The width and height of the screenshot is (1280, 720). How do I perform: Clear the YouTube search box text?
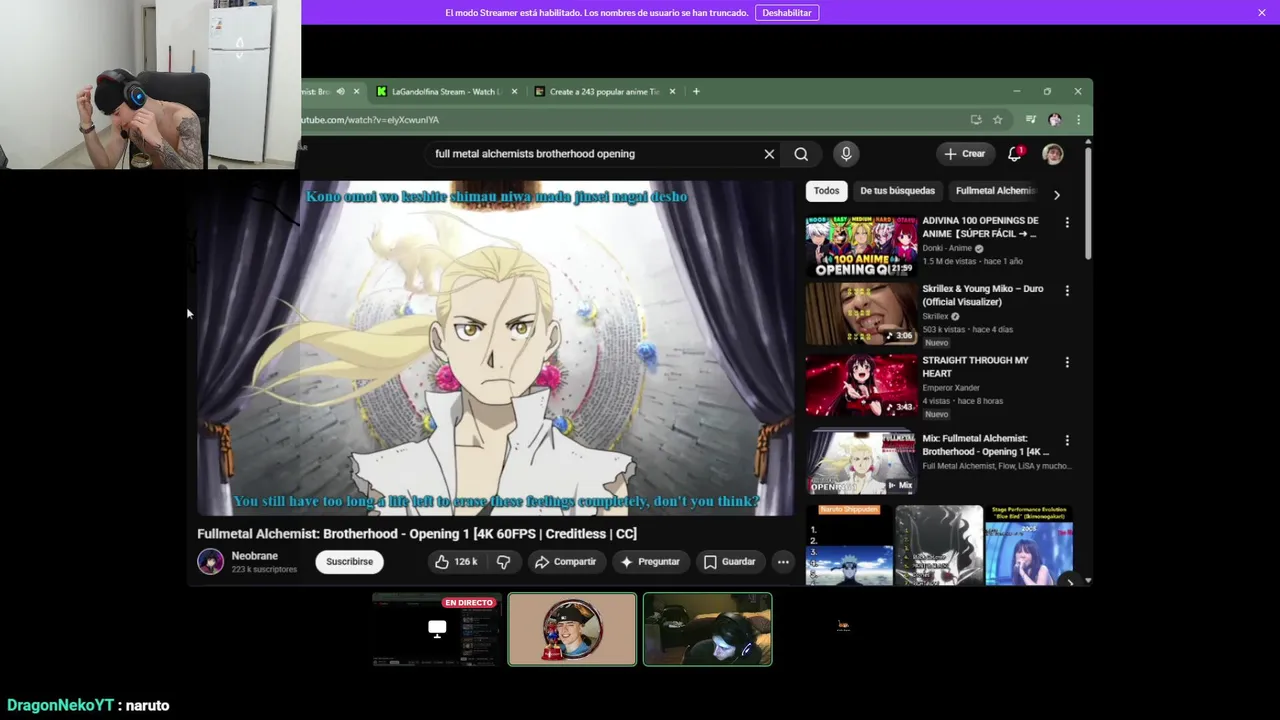769,154
